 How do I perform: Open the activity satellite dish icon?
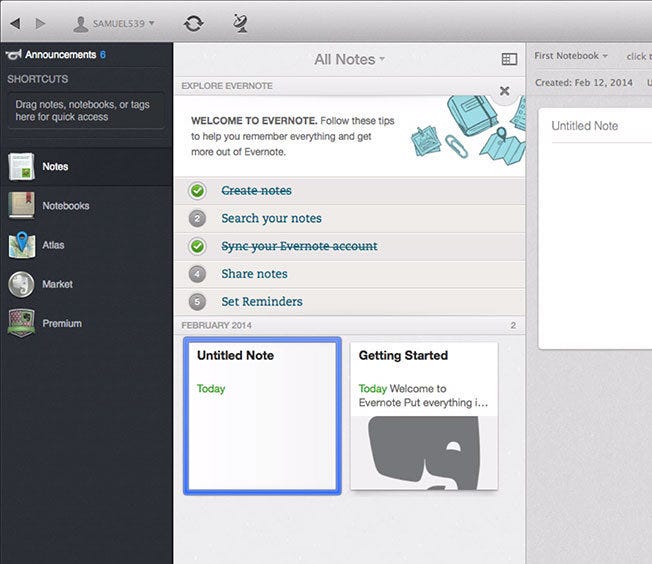pos(240,23)
